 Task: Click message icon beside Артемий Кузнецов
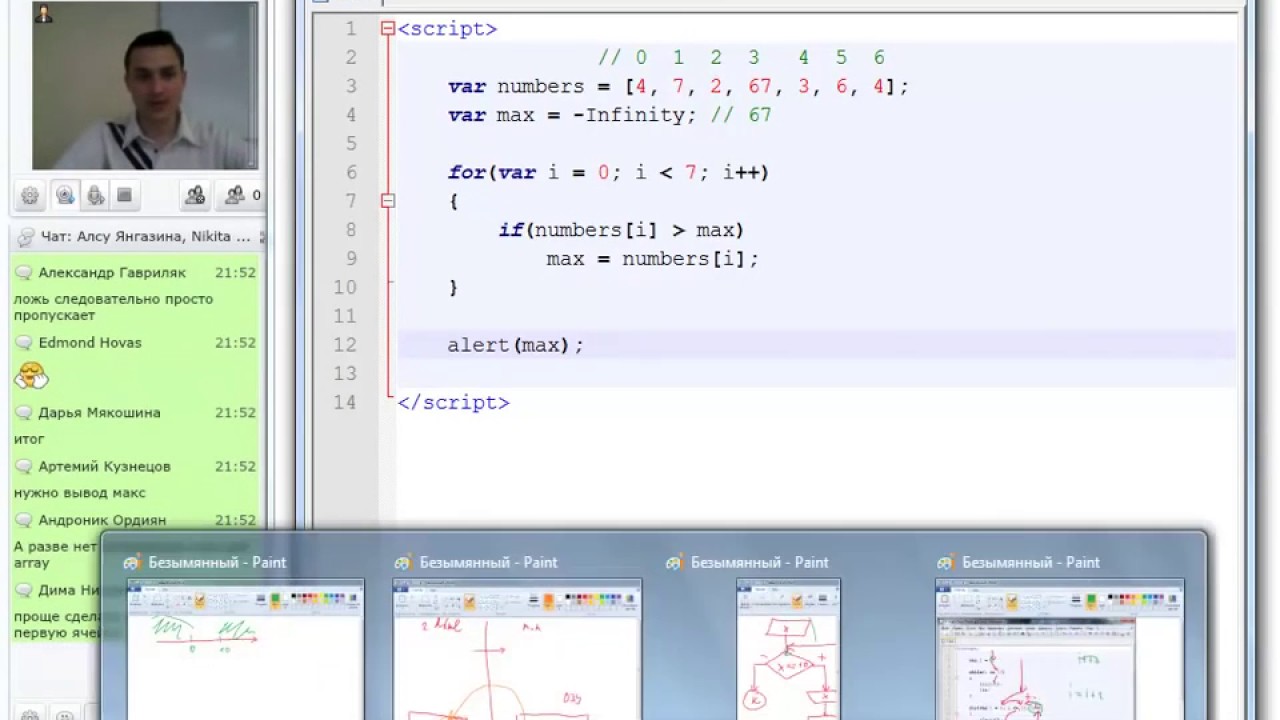[x=23, y=467]
